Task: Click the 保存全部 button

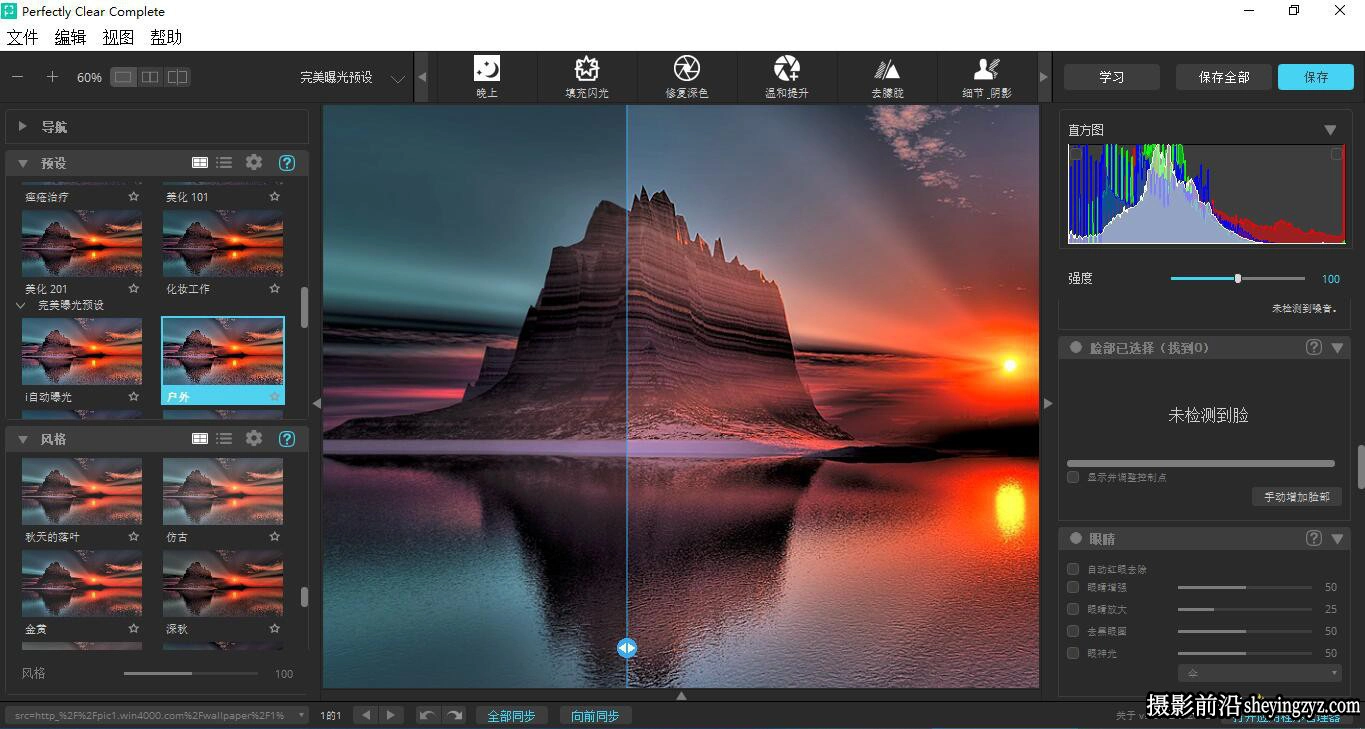Action: point(1224,77)
